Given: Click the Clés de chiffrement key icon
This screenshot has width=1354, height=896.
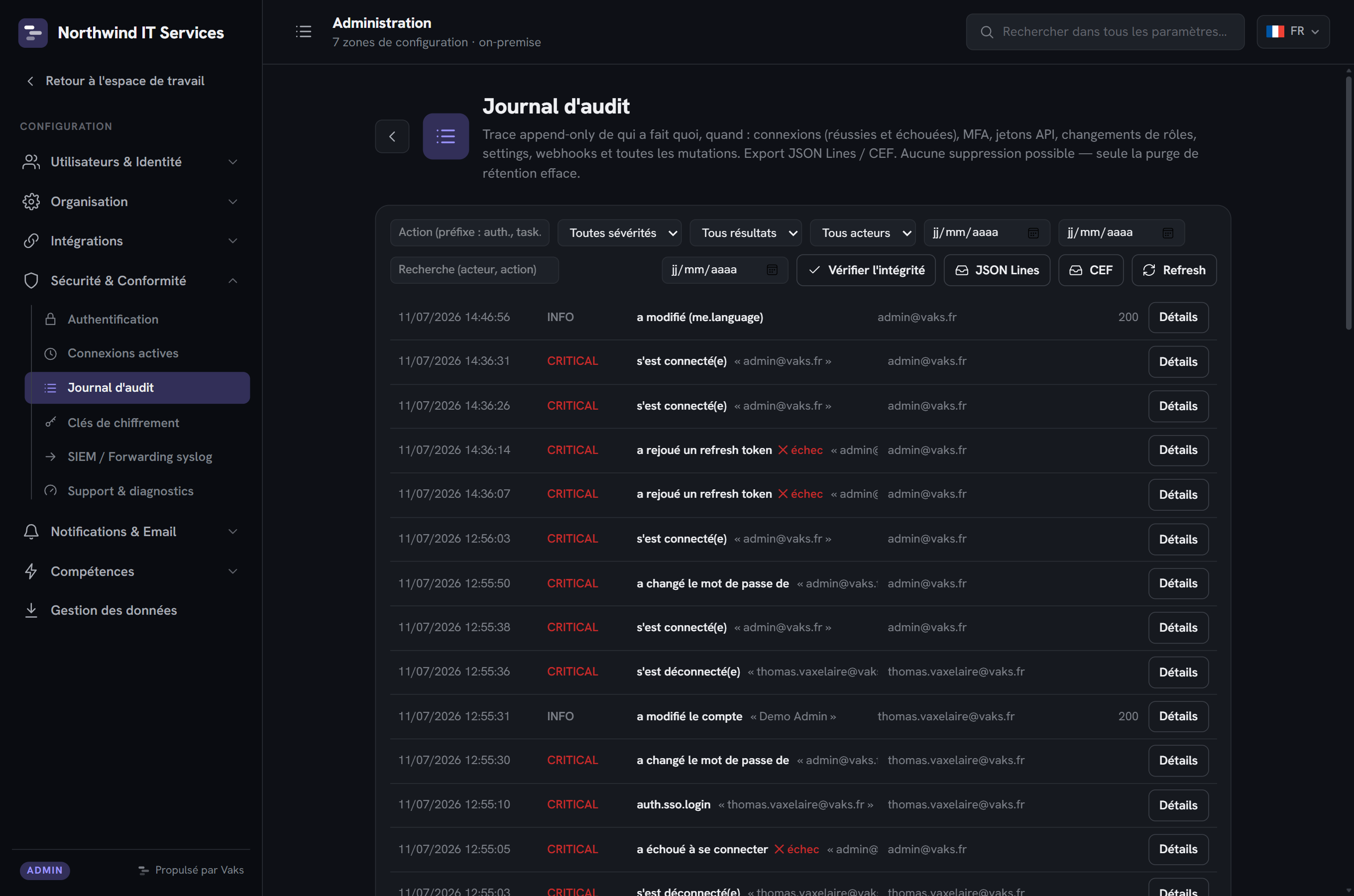Looking at the screenshot, I should tap(50, 422).
